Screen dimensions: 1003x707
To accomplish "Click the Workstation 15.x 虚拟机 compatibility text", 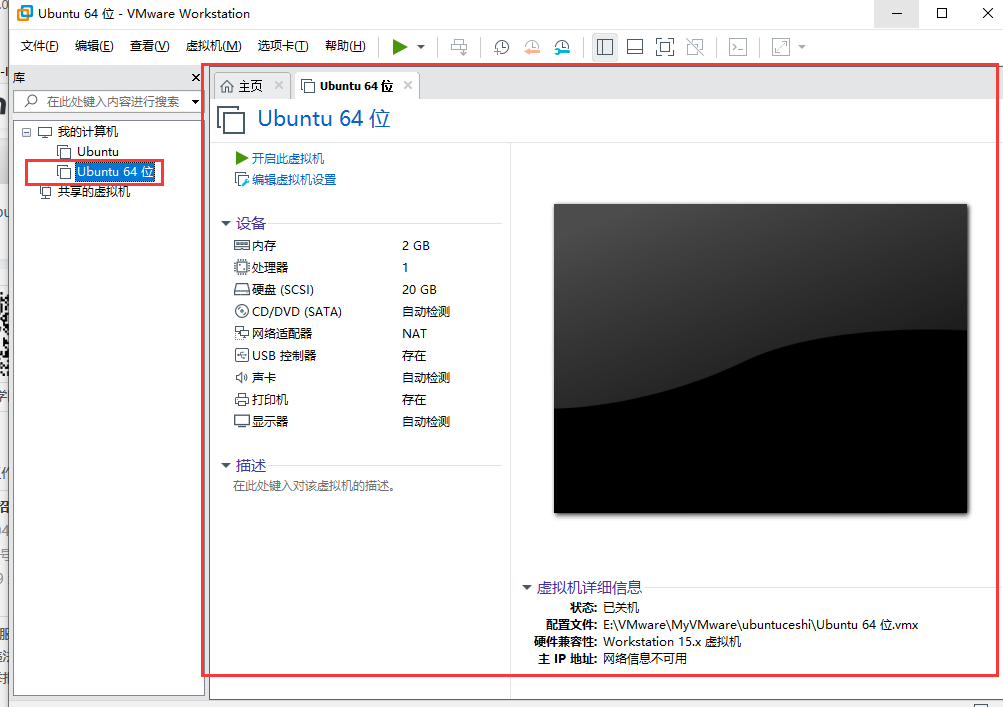I will pyautogui.click(x=672, y=642).
